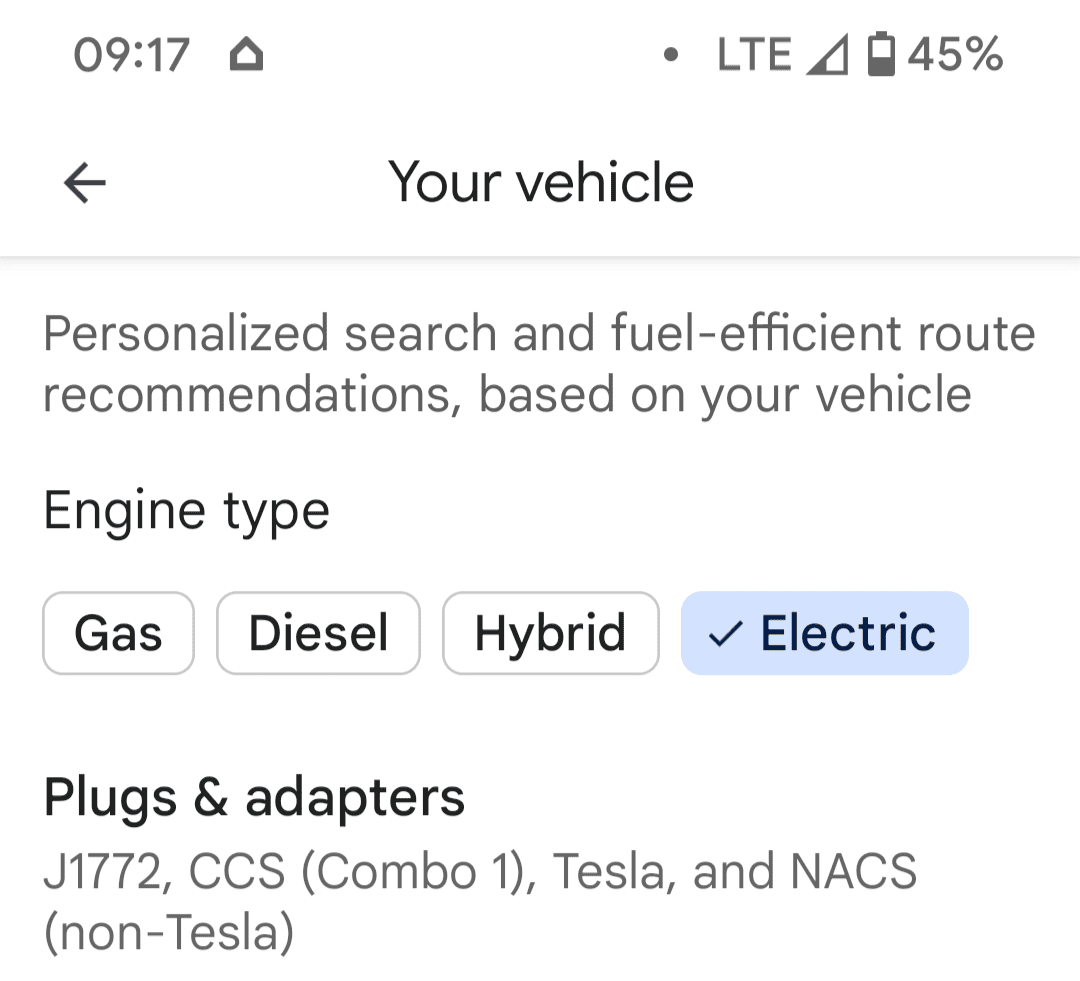Tap the notification dot indicator

(671, 55)
